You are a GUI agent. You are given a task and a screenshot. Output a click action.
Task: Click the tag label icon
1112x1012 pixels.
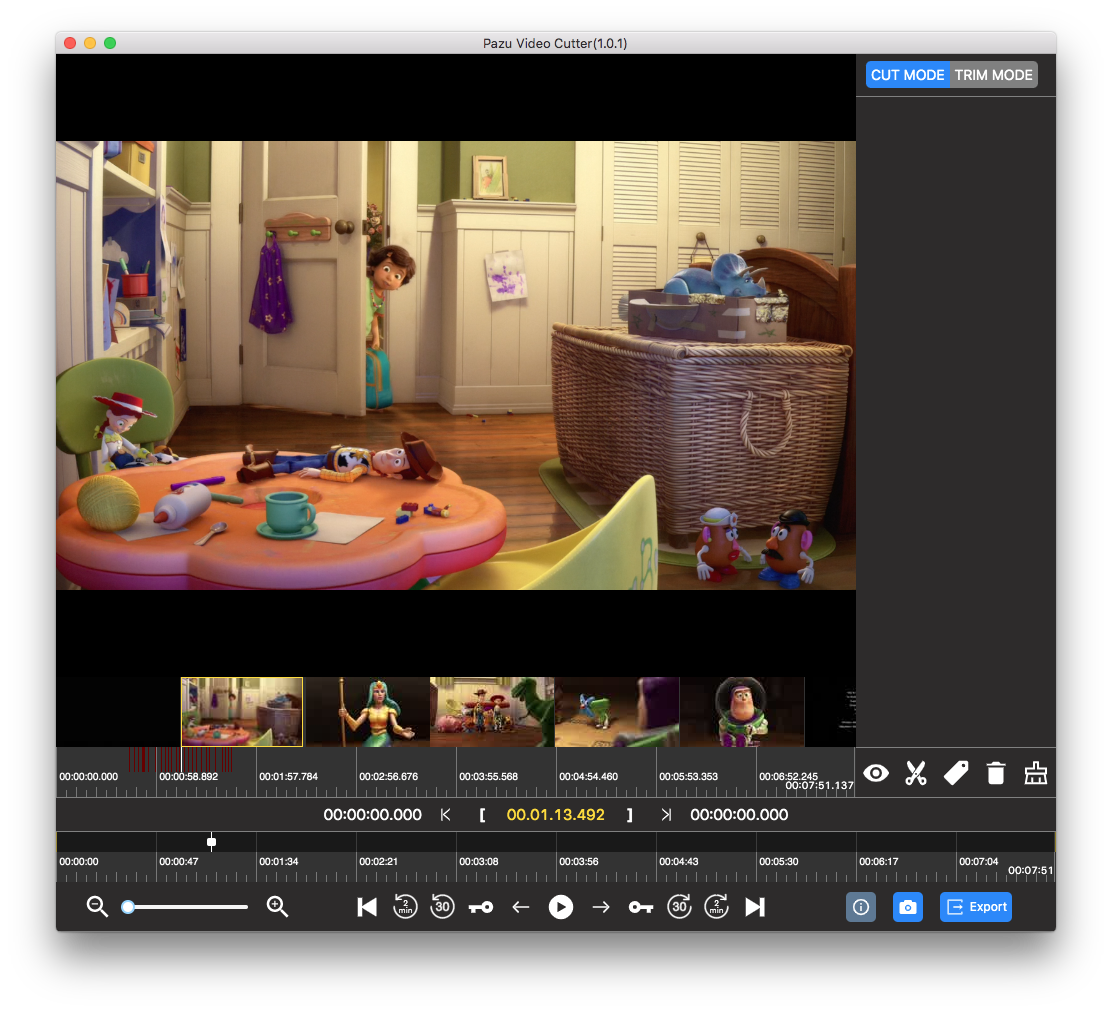(956, 773)
